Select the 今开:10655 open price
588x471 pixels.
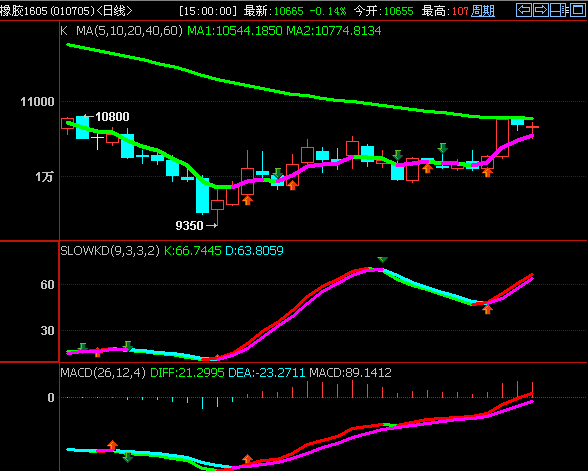pyautogui.click(x=383, y=11)
